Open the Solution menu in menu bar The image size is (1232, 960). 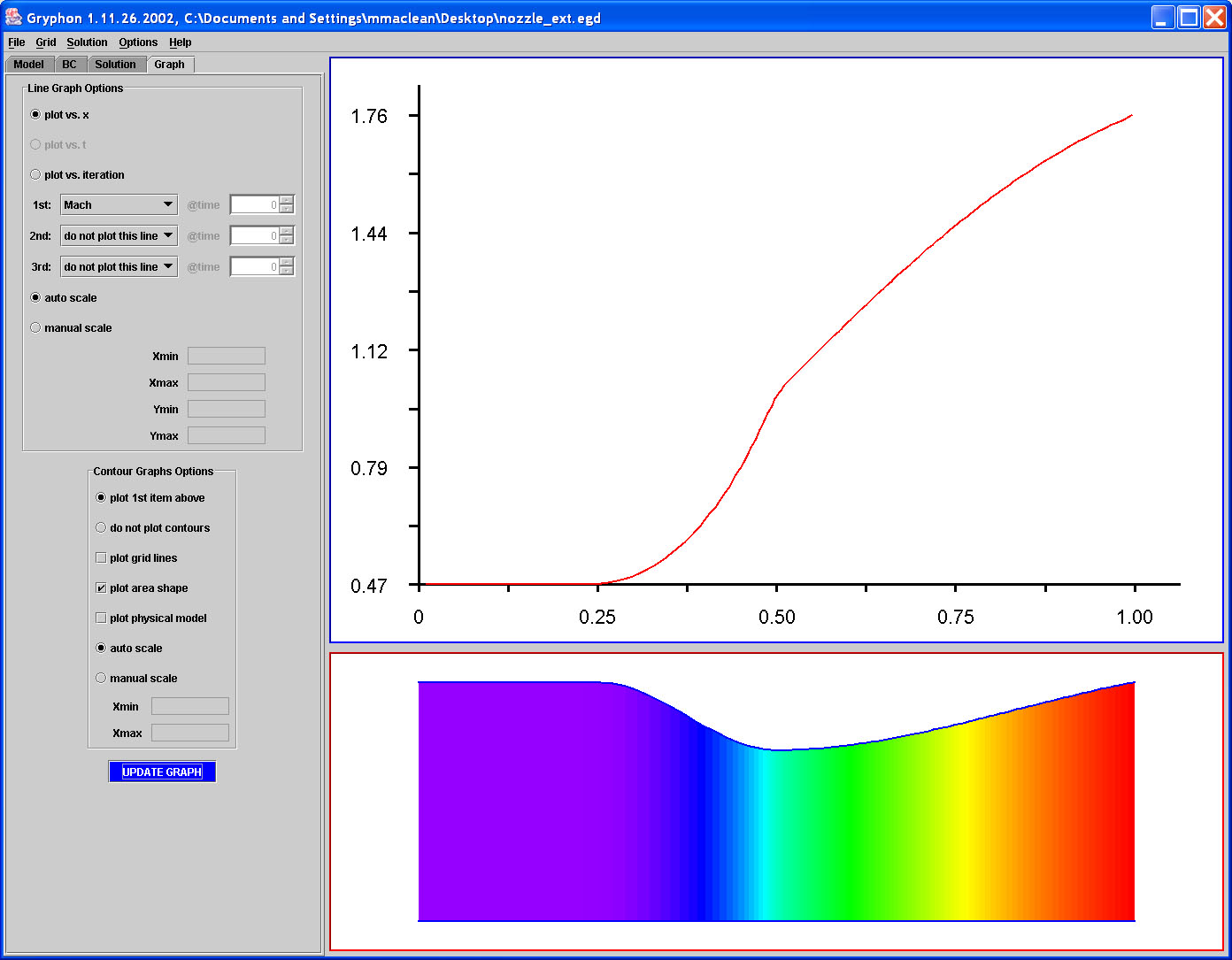click(87, 42)
